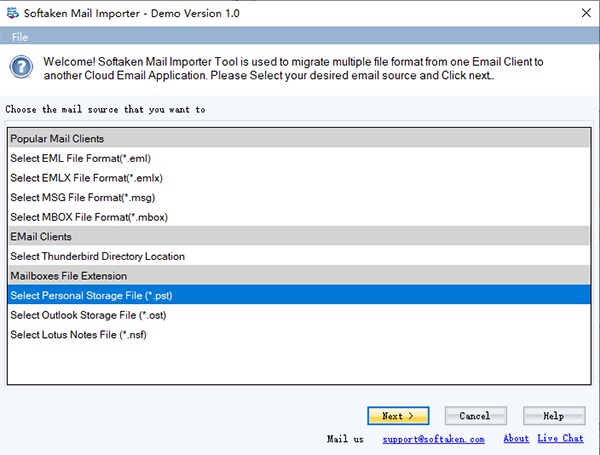Viewport: 600px width, 455px height.
Task: Click the Popular Mail Clients header
Action: (x=298, y=139)
